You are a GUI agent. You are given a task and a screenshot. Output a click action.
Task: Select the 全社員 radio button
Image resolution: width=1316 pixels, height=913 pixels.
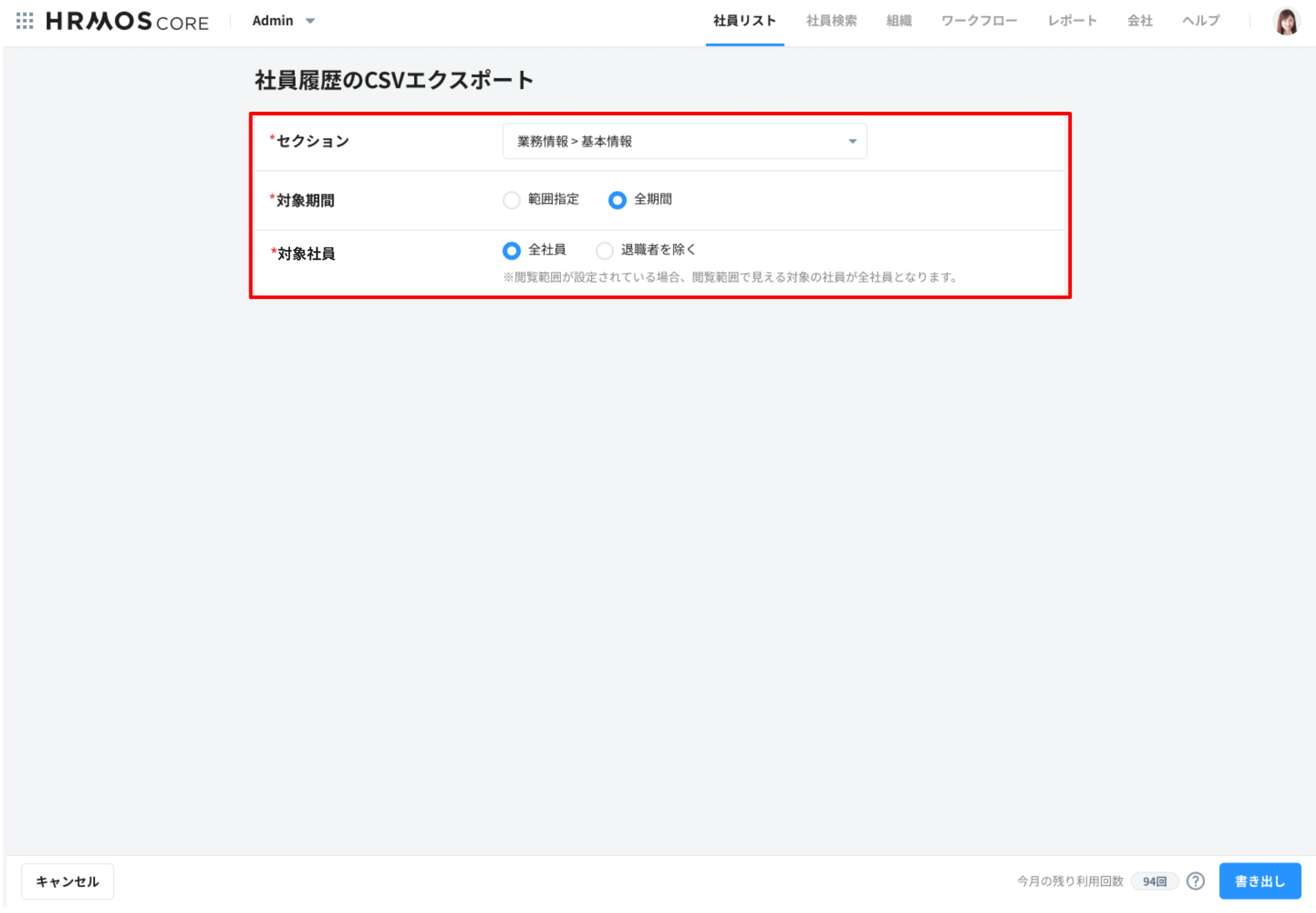pyautogui.click(x=511, y=251)
